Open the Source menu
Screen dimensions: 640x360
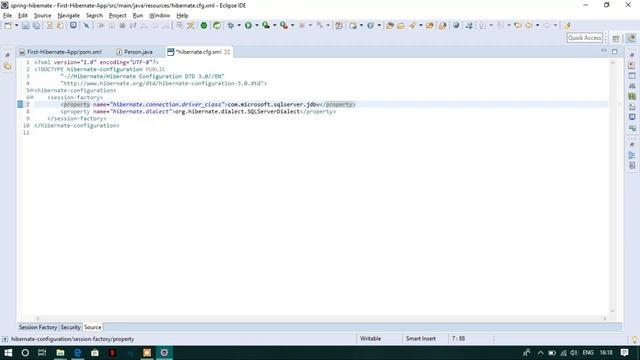tap(42, 16)
